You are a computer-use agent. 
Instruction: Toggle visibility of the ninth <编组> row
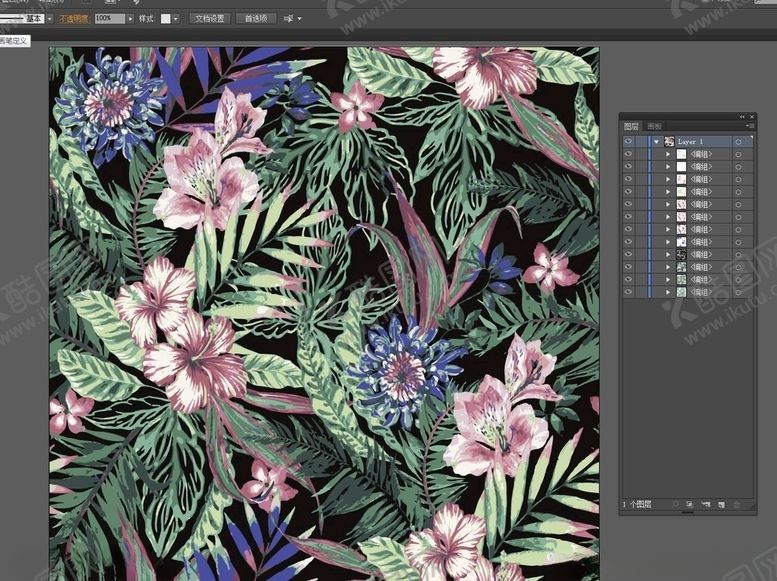click(x=628, y=254)
